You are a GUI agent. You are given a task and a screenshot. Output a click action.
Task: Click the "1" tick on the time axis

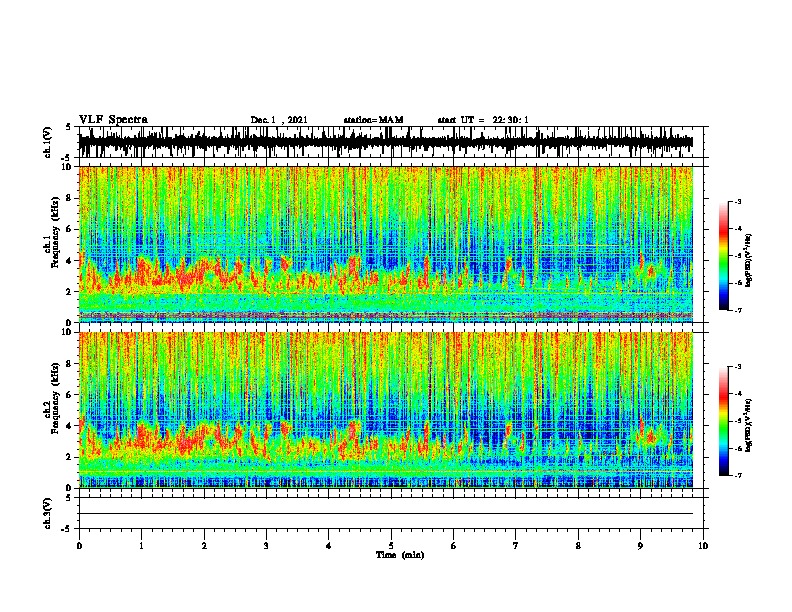[x=141, y=546]
